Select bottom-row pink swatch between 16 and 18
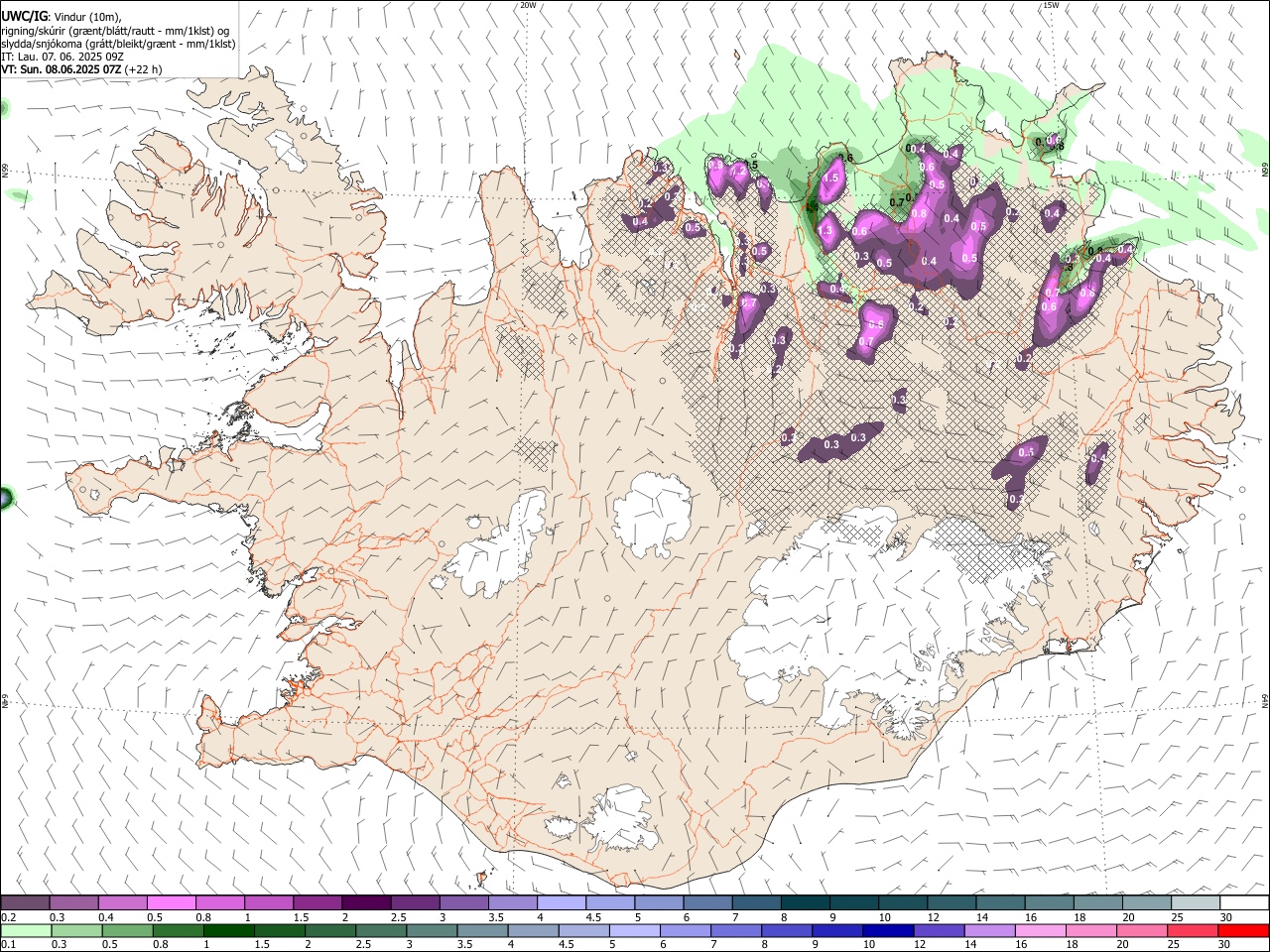 [x=1040, y=931]
